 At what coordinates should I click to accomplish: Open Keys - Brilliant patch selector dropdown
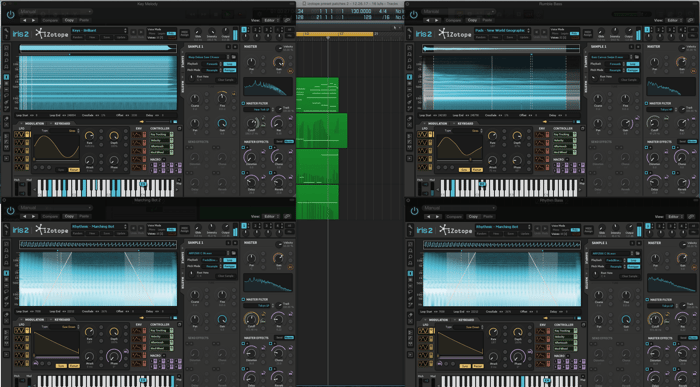pos(99,30)
